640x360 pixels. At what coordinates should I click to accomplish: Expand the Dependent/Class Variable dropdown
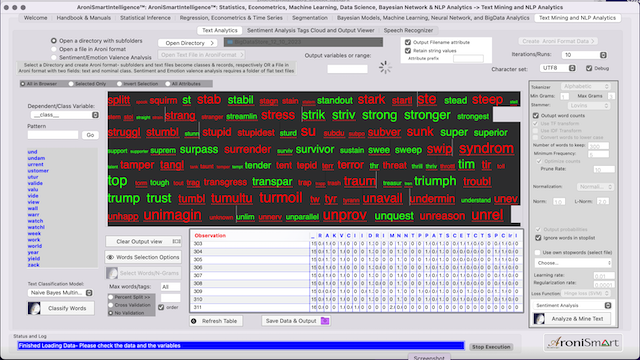[x=65, y=115]
